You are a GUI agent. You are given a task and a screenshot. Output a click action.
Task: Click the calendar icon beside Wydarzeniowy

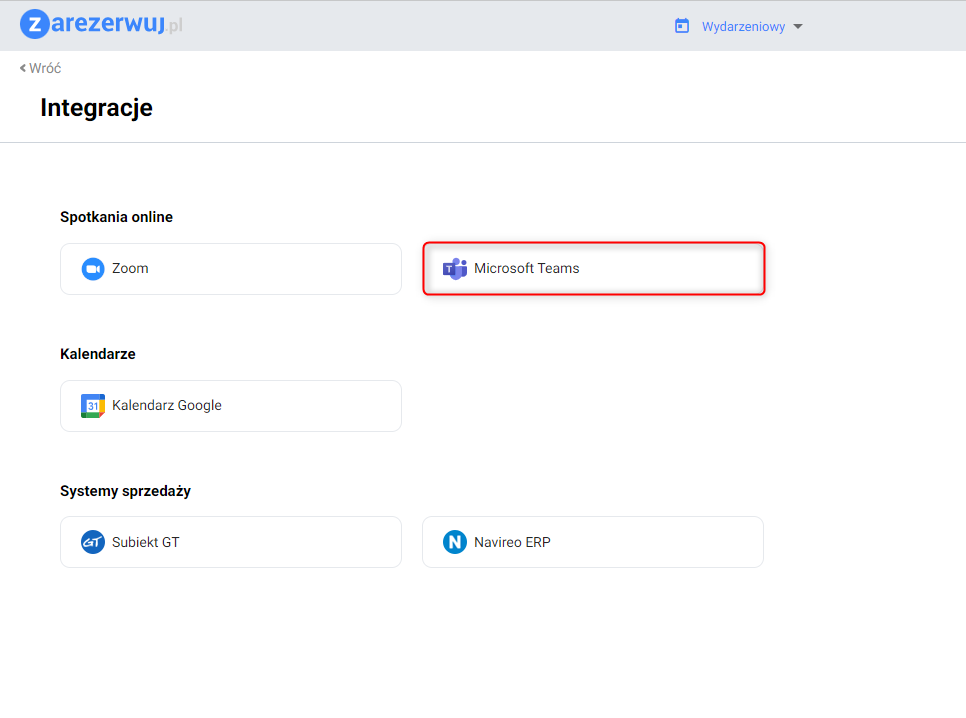point(682,26)
